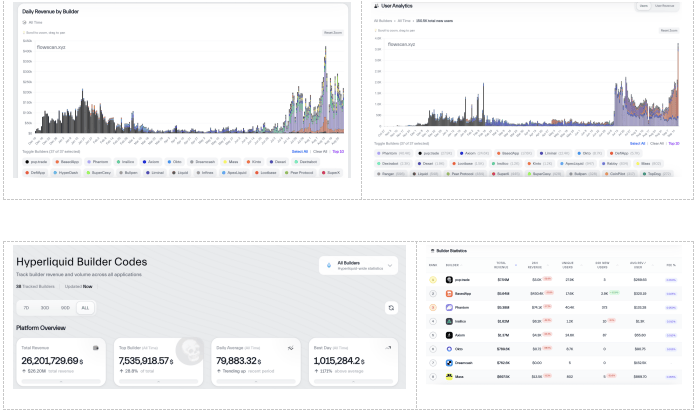Click the Axiom logo in Builder Statistics table
Image resolution: width=695 pixels, height=416 pixels.
tap(450, 336)
